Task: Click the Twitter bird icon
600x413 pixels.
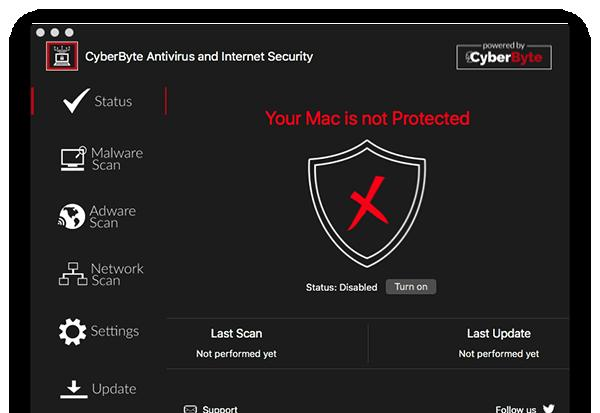Action: [x=548, y=408]
